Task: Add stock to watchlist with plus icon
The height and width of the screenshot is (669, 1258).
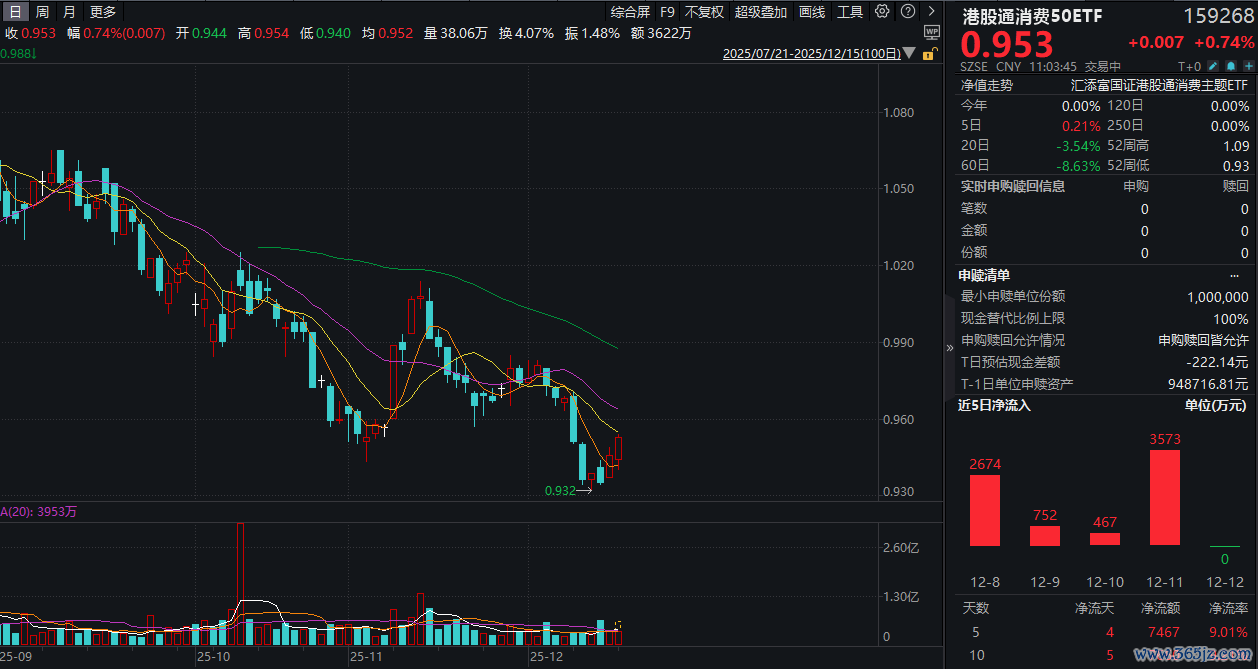Action: 1248,66
